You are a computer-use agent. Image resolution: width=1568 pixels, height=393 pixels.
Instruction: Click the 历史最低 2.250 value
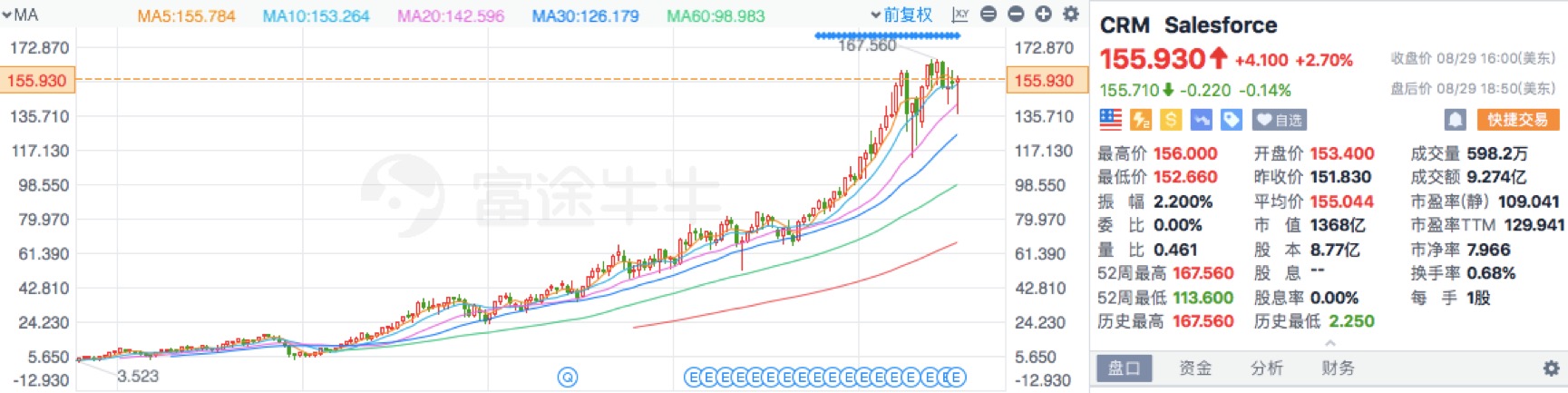[x=1351, y=321]
